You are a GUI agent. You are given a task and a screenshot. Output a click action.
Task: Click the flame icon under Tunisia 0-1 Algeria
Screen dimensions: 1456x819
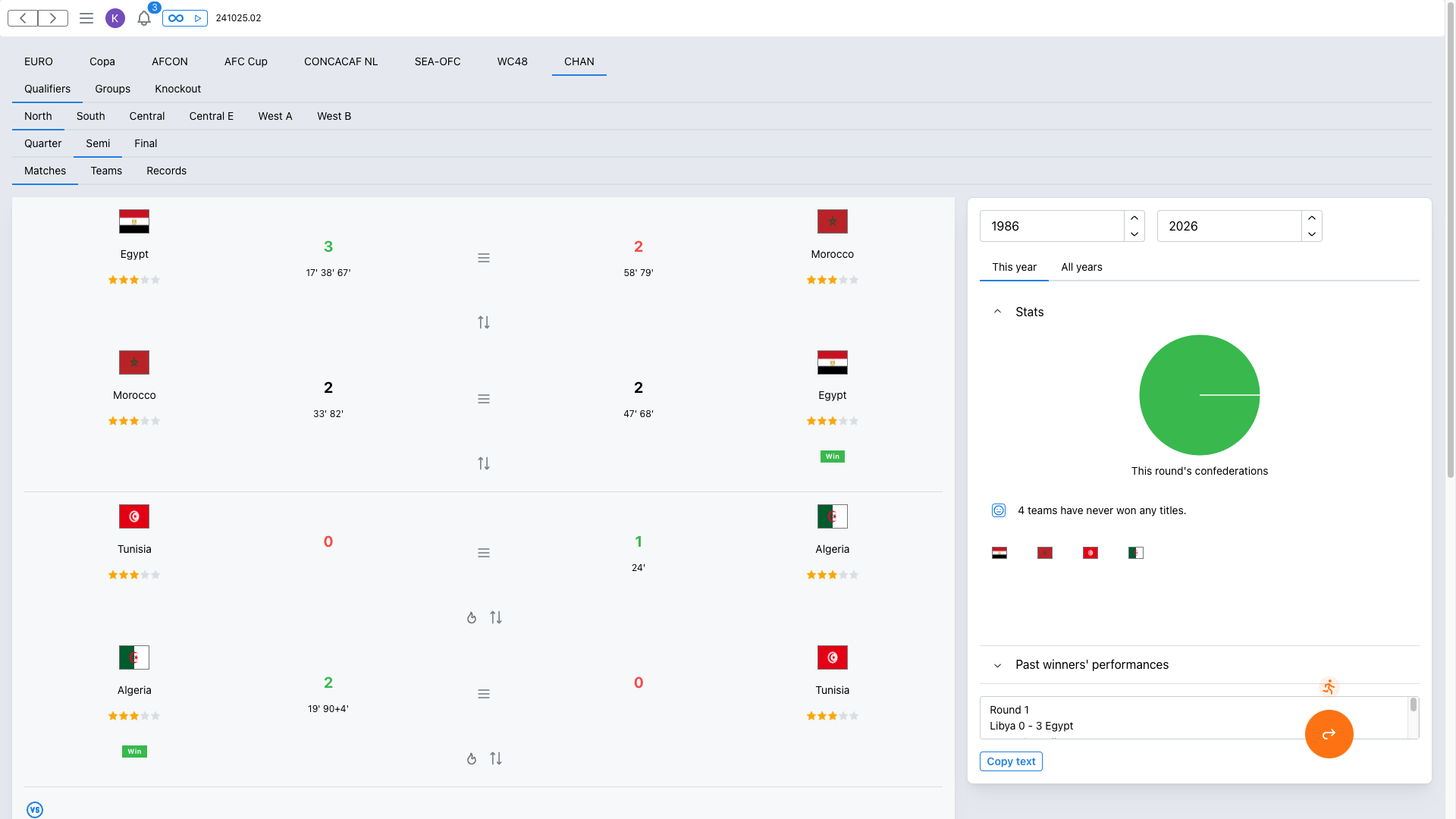472,617
